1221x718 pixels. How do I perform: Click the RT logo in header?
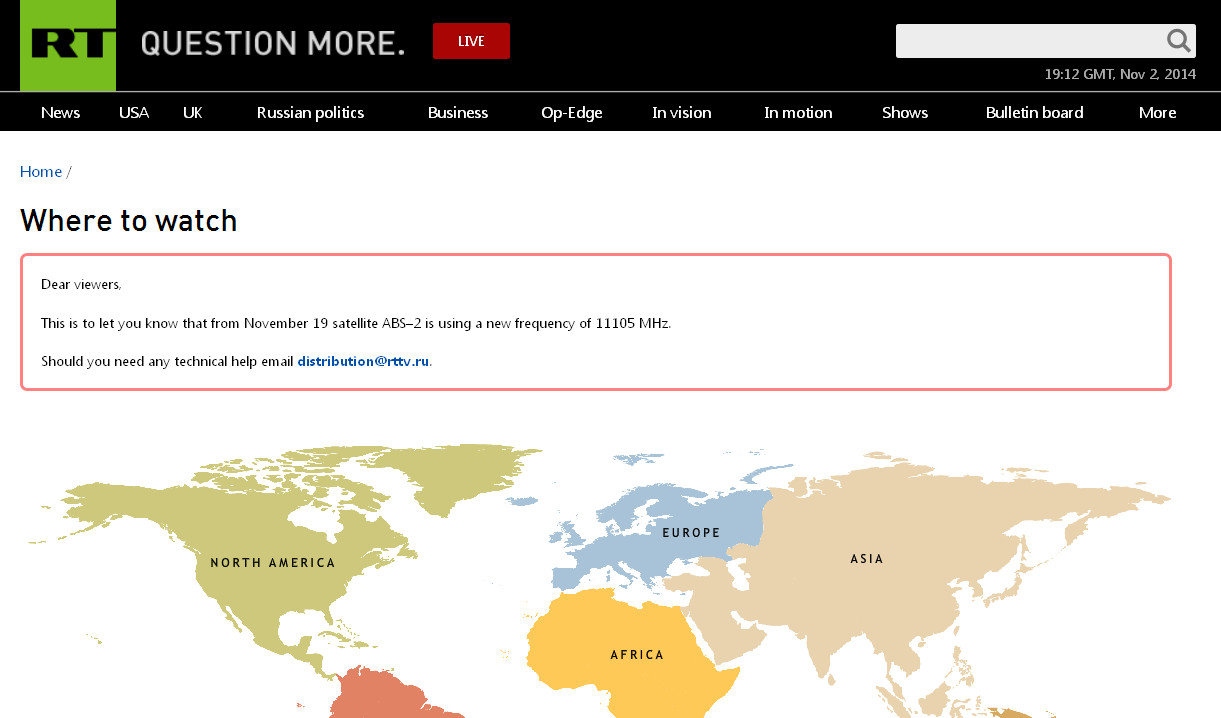(68, 45)
